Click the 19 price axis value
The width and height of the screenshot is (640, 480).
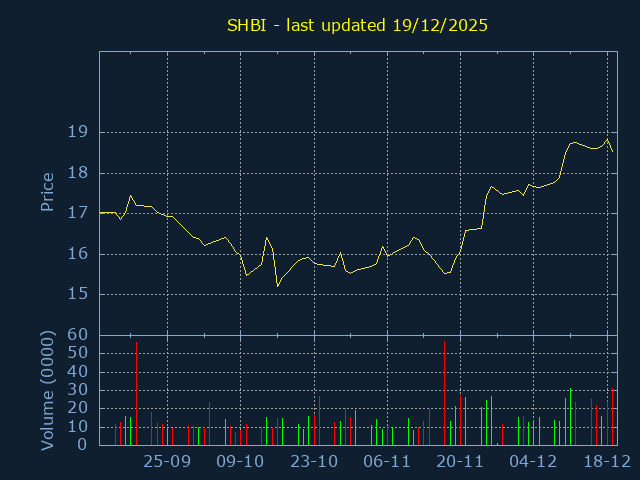click(78, 132)
